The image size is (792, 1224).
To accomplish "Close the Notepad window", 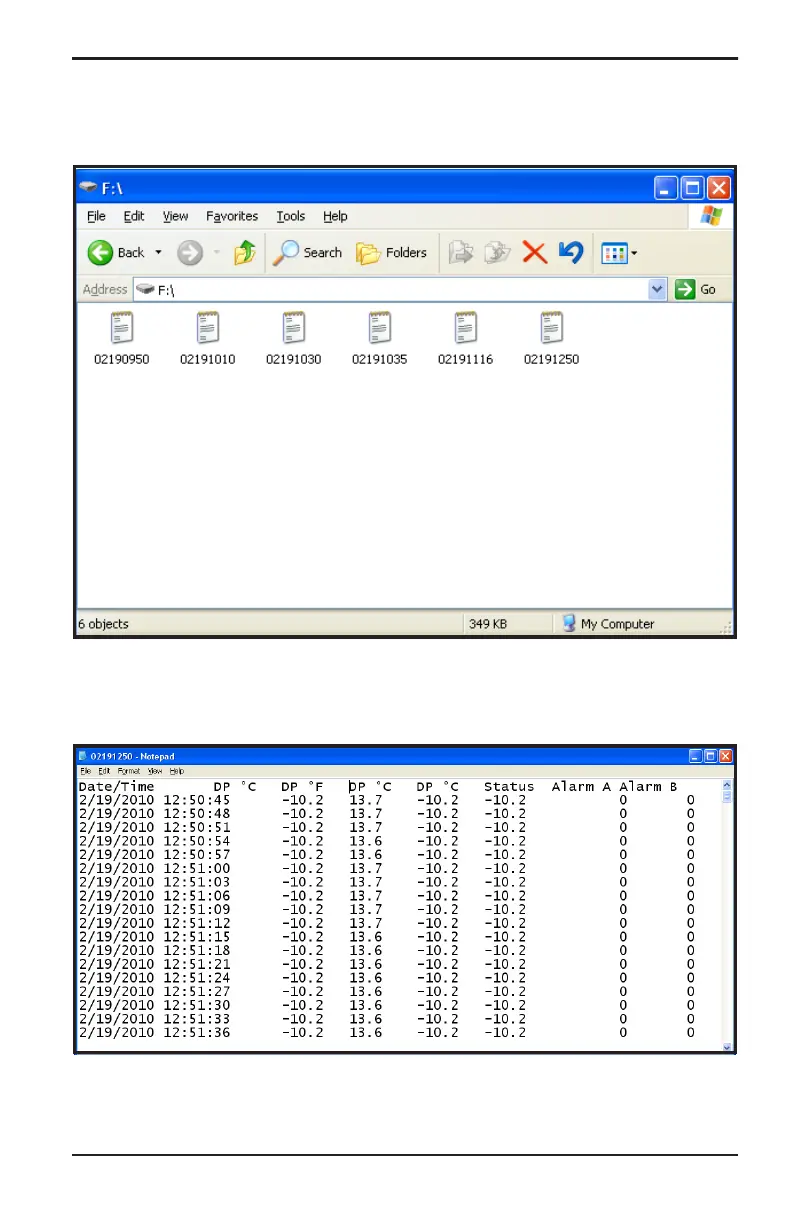I will click(726, 756).
